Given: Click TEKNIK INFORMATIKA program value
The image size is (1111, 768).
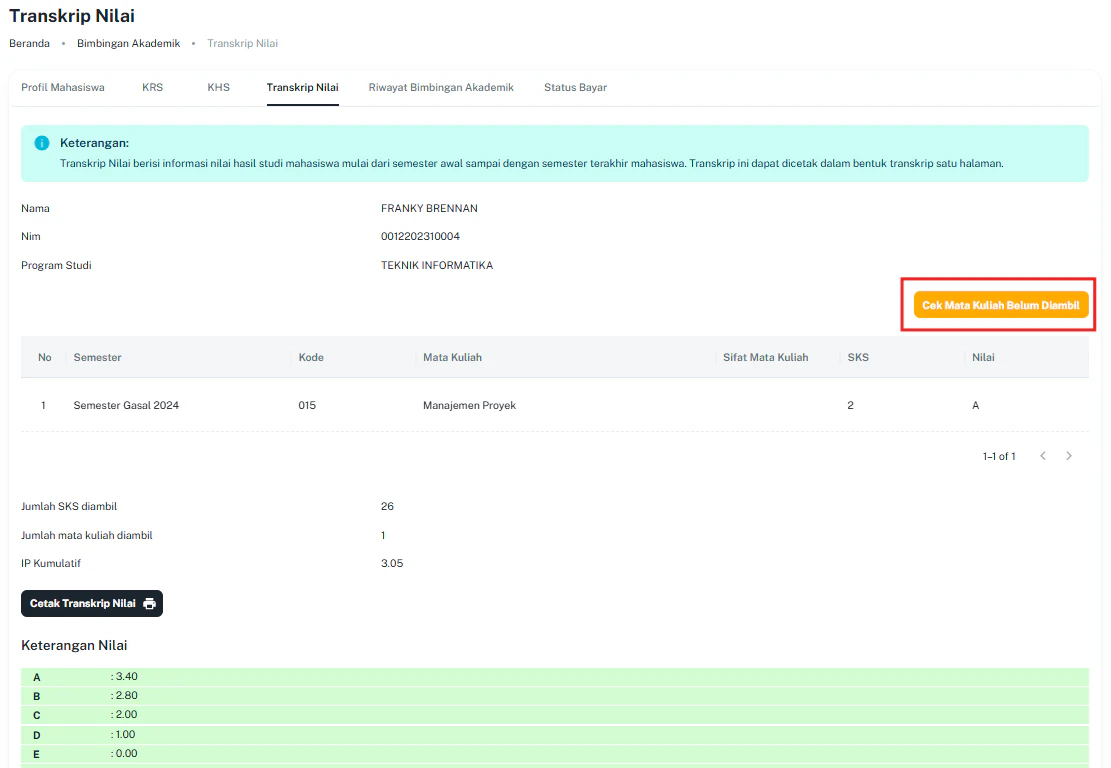Looking at the screenshot, I should (437, 265).
